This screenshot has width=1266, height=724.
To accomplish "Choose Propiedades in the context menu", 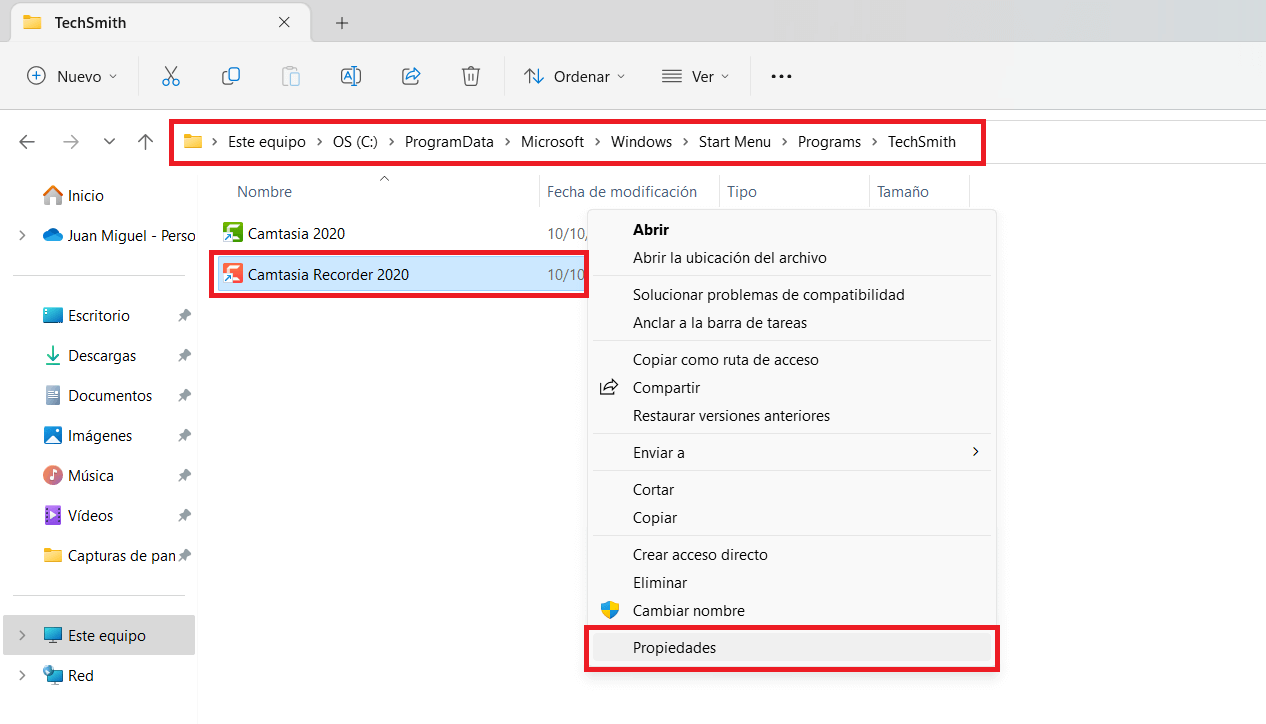I will pos(792,648).
